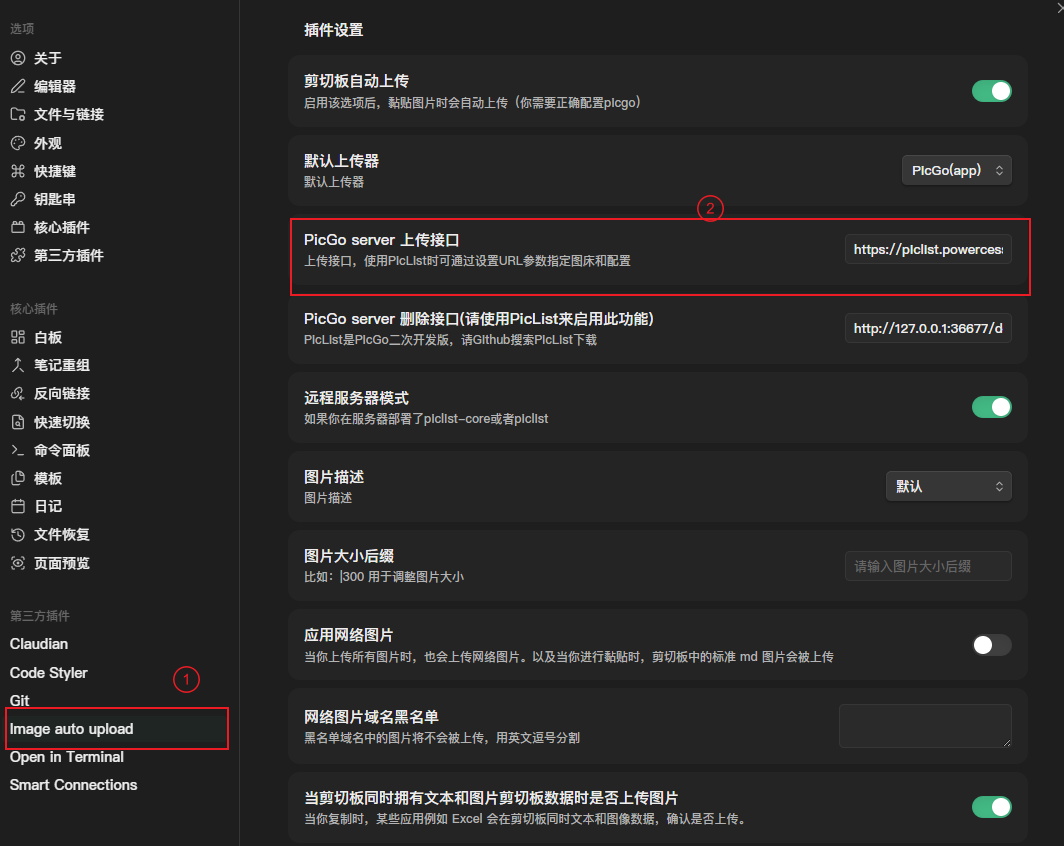
Task: Click the 文件与链接 folder icon
Action: pyautogui.click(x=18, y=114)
